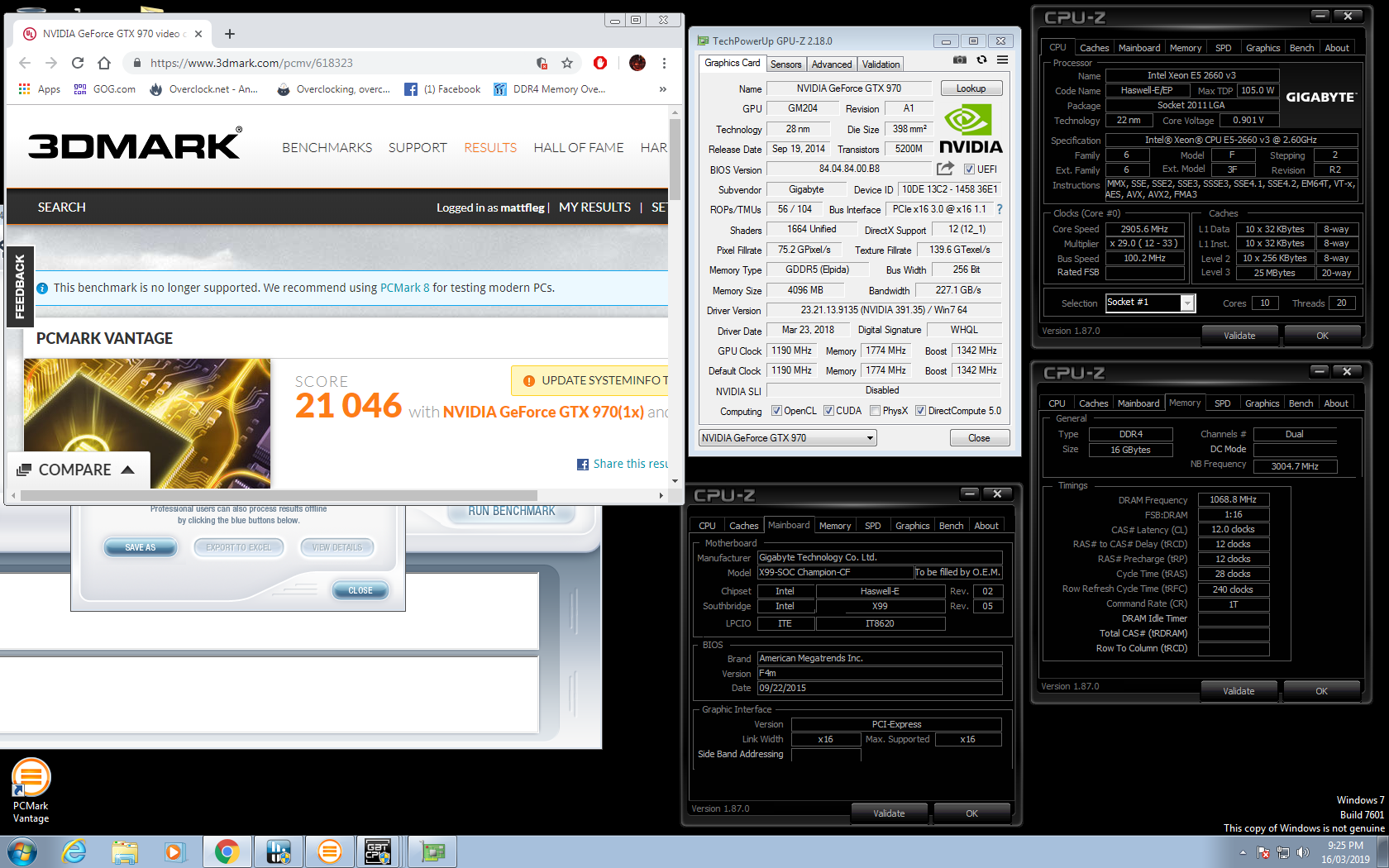Show hidden tray icons arrow

[x=1243, y=852]
